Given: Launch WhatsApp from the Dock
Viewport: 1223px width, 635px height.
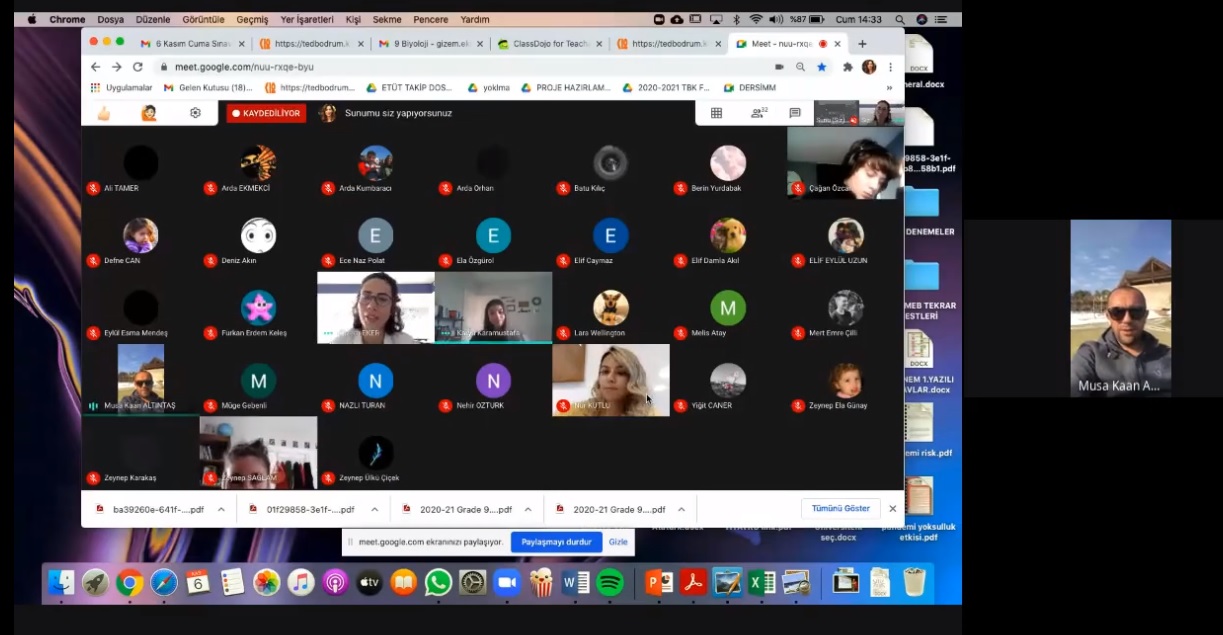Looking at the screenshot, I should tap(438, 583).
